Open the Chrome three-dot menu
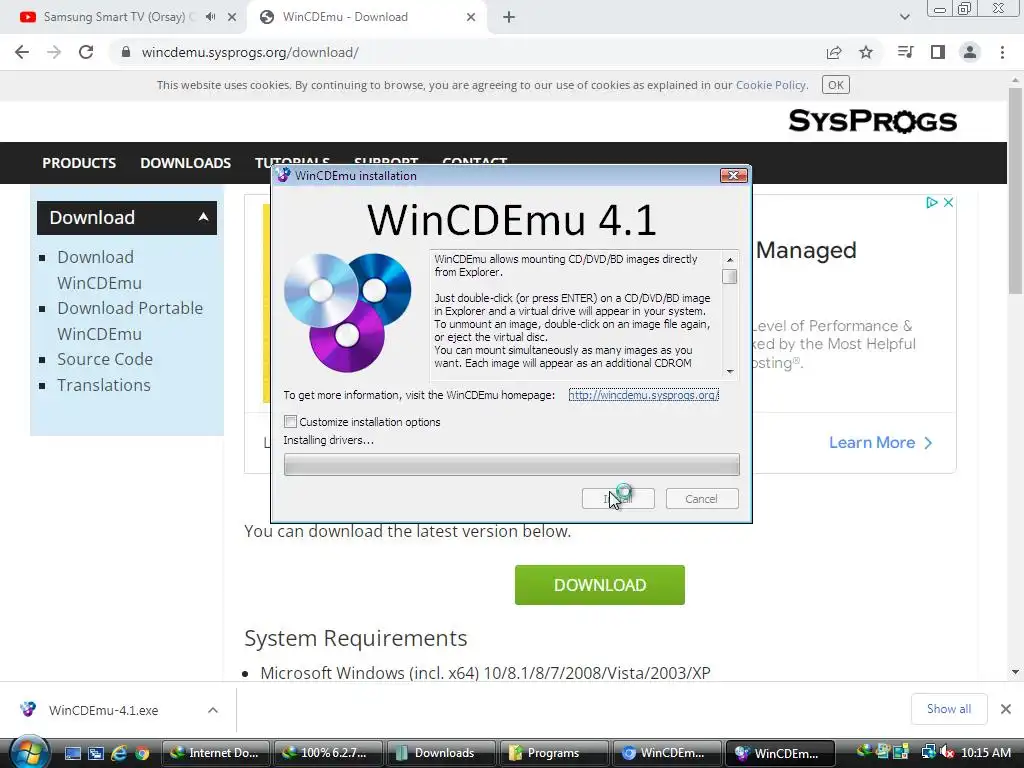Screen dimensions: 1024x768 pos(1002,52)
